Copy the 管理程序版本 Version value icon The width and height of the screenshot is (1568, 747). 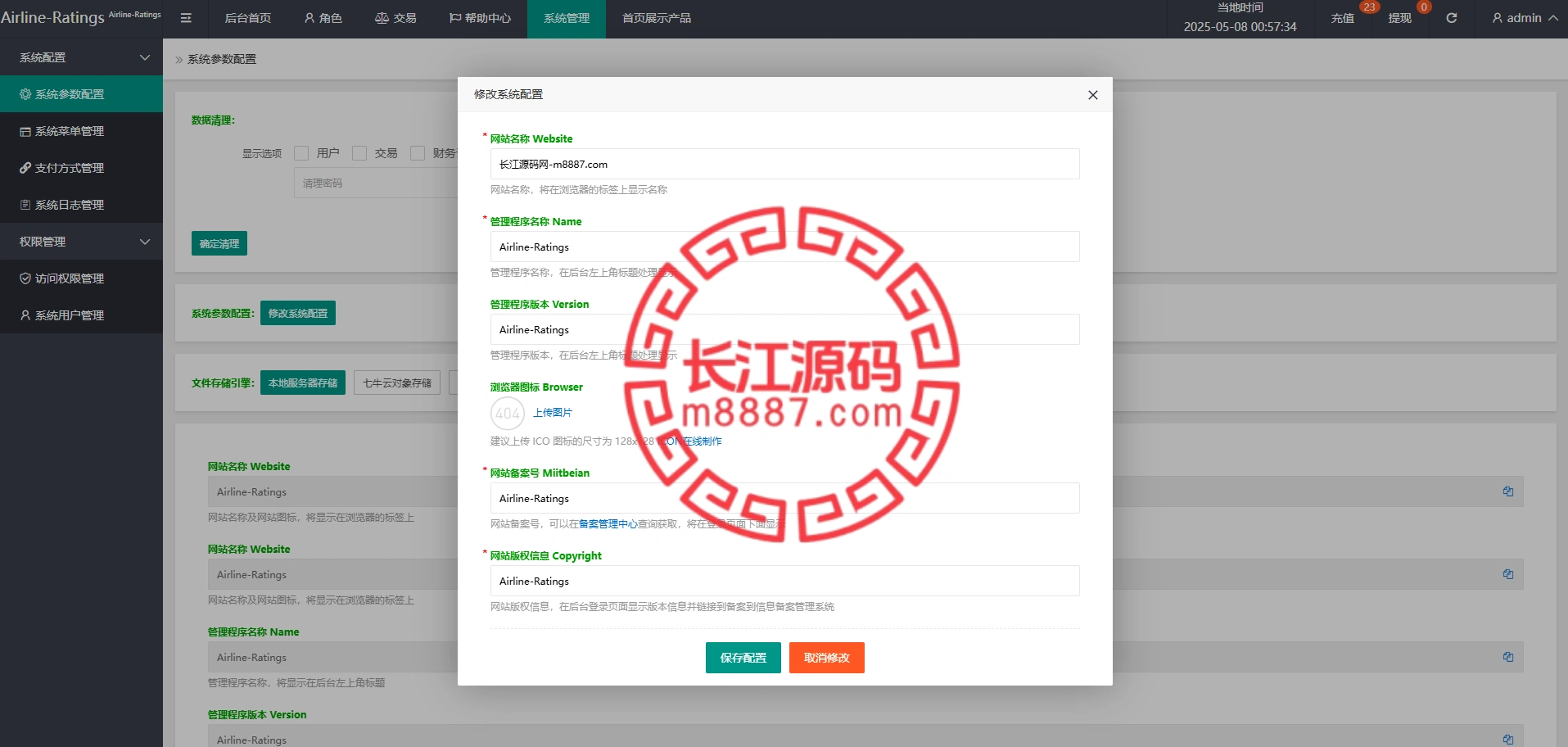coord(1508,739)
